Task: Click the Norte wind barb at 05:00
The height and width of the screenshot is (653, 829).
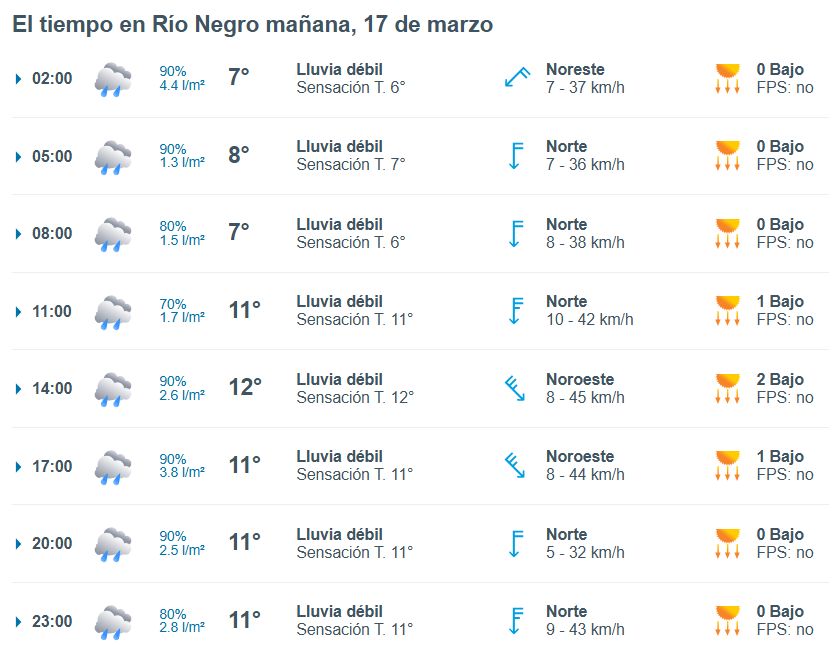Action: pyautogui.click(x=516, y=156)
